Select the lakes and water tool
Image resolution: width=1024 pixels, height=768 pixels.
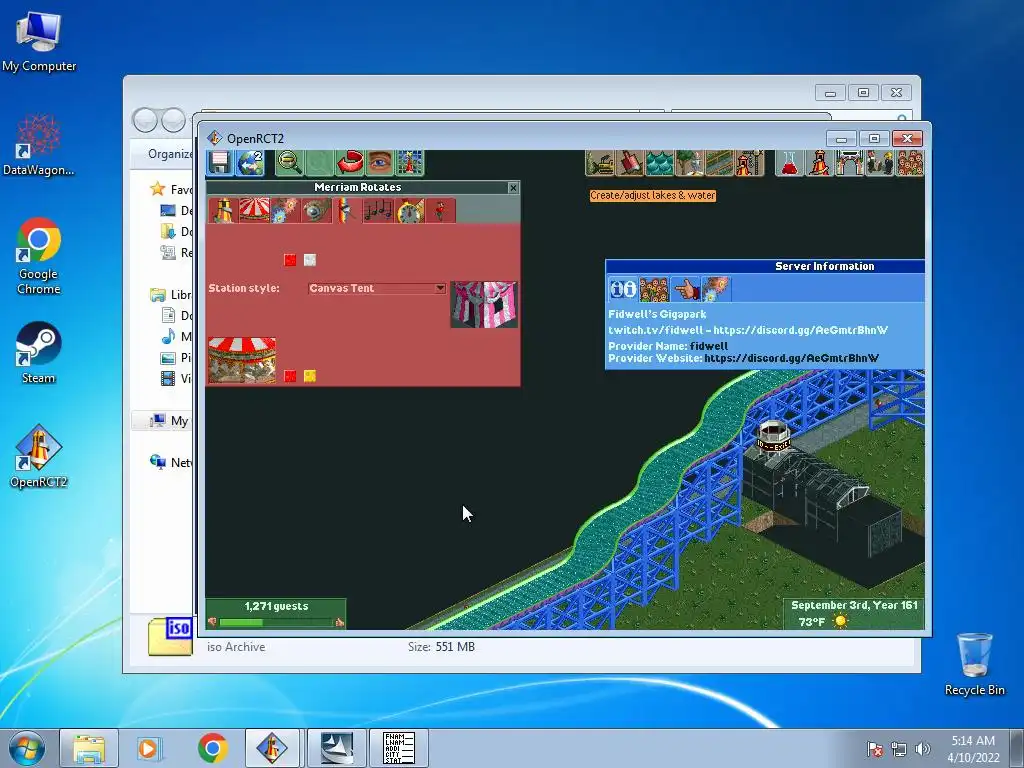coord(660,163)
